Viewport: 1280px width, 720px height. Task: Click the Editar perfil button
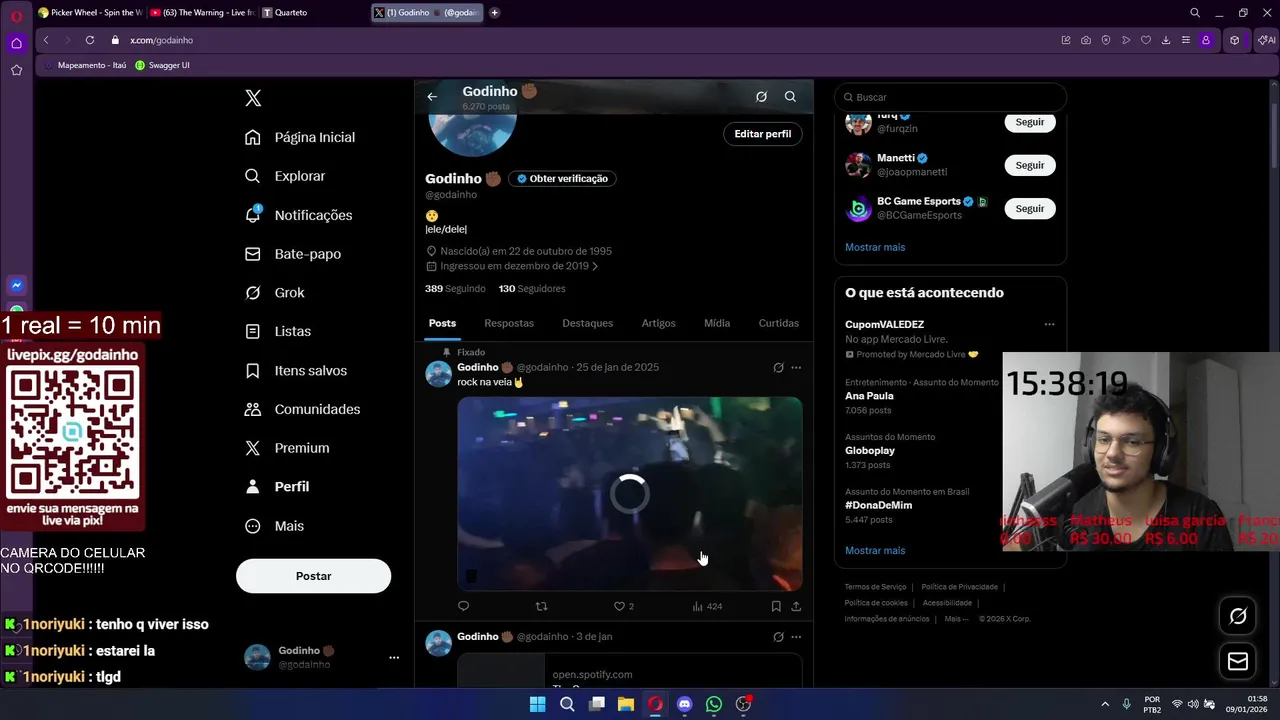pos(763,134)
